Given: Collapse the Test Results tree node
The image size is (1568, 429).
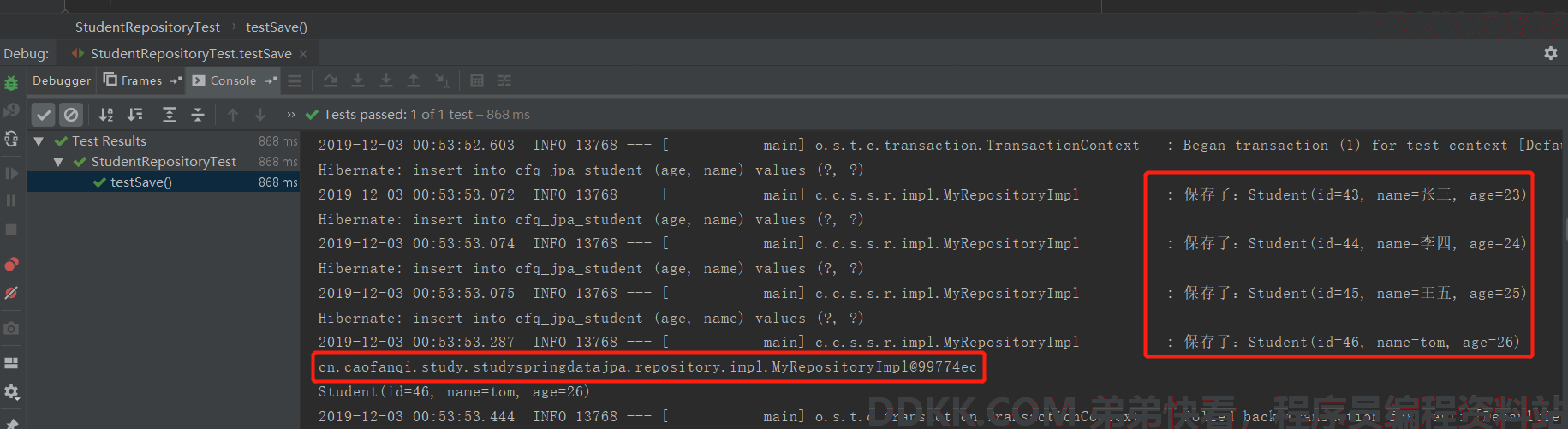Looking at the screenshot, I should pyautogui.click(x=39, y=140).
